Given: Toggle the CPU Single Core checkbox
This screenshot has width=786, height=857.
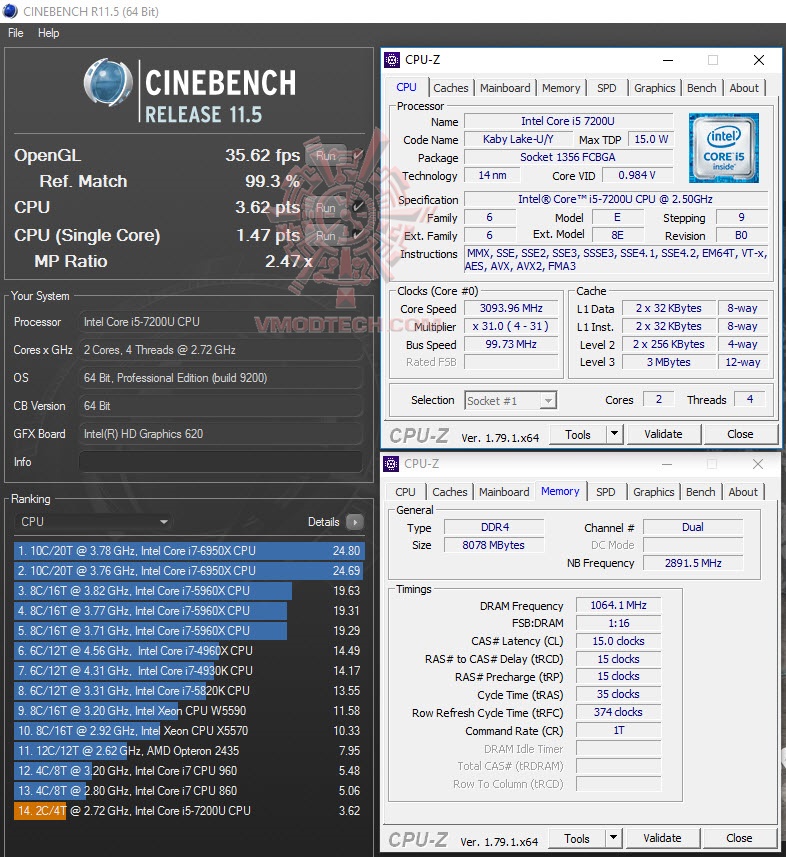Looking at the screenshot, I should [357, 234].
